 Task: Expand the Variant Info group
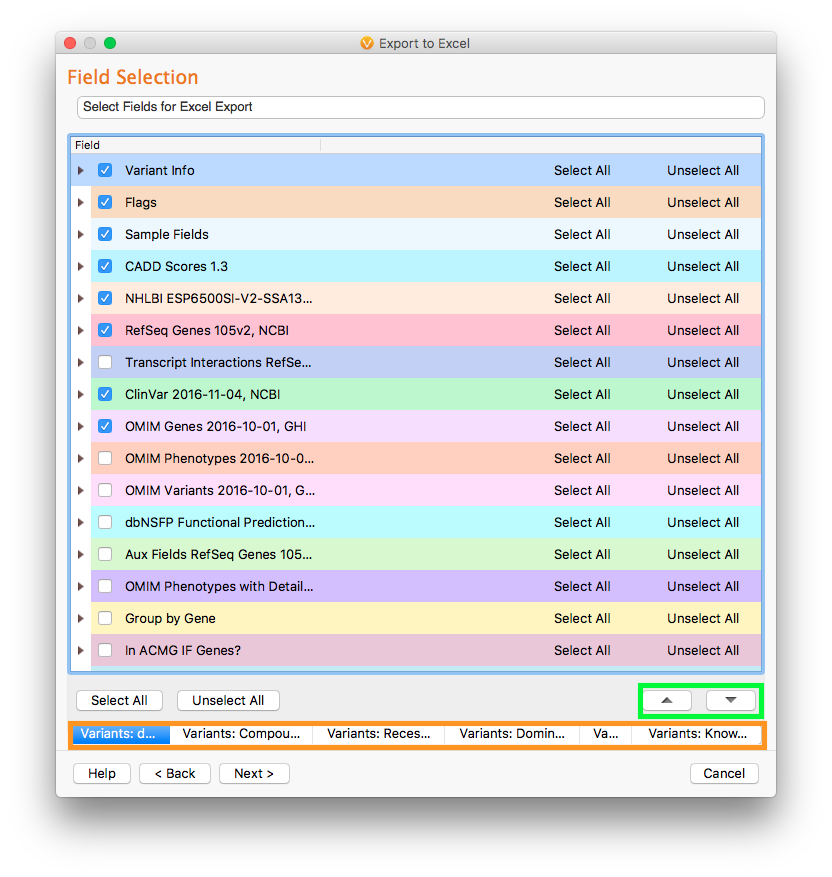pos(81,170)
